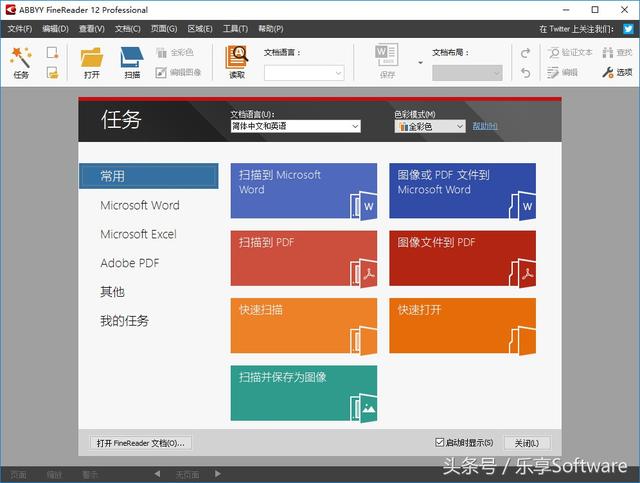Toggle the 启动时显示(S) checkbox
This screenshot has width=640, height=483.
440,442
